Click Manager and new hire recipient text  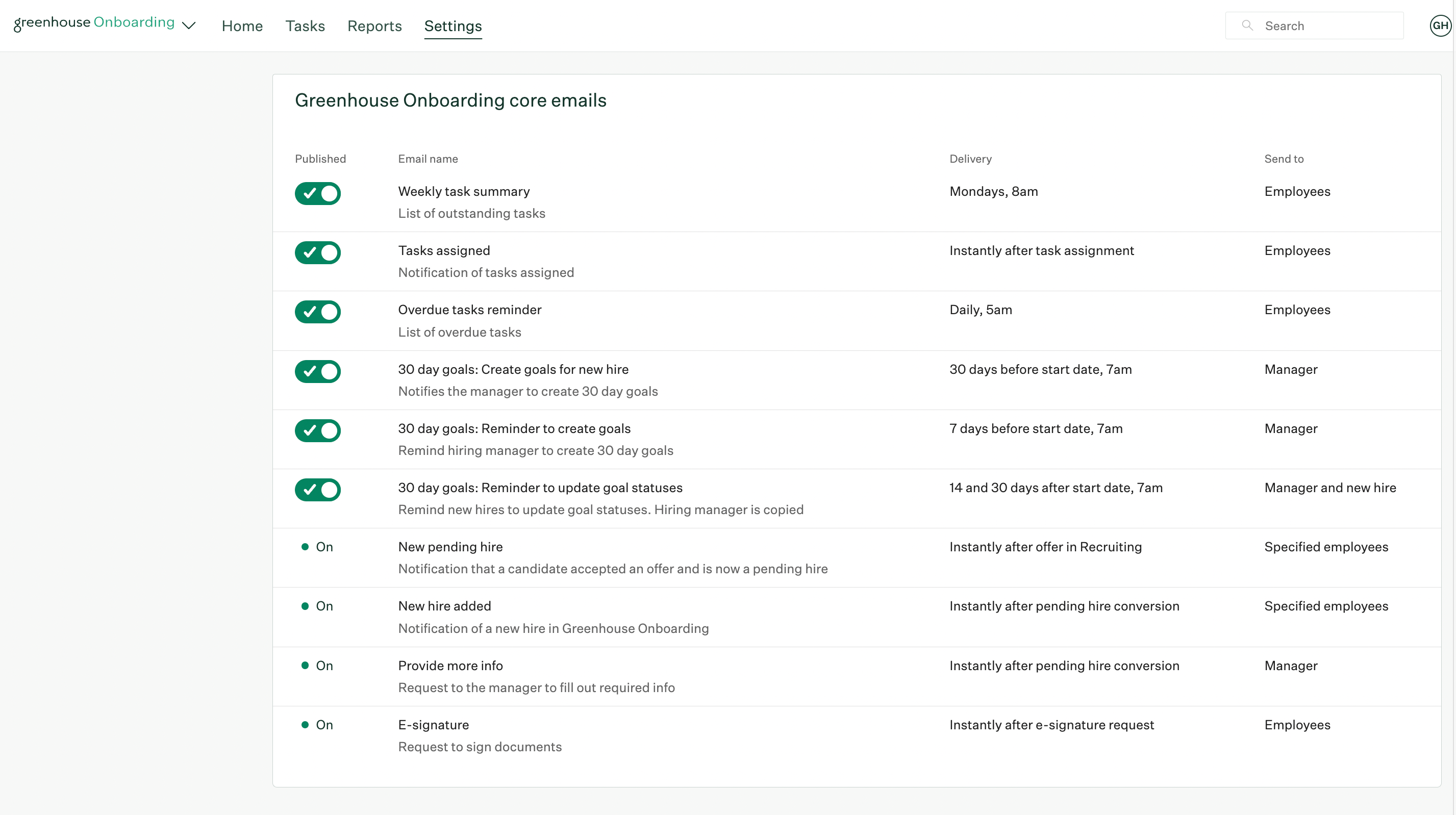[x=1330, y=488]
